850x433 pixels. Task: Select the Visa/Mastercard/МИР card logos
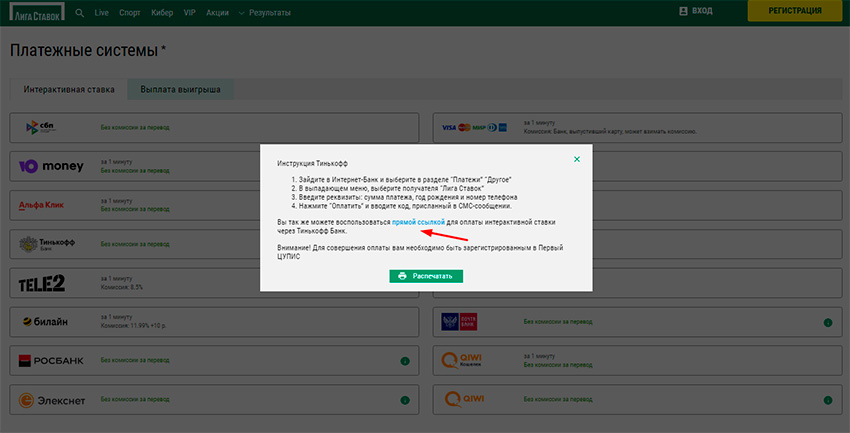point(474,127)
